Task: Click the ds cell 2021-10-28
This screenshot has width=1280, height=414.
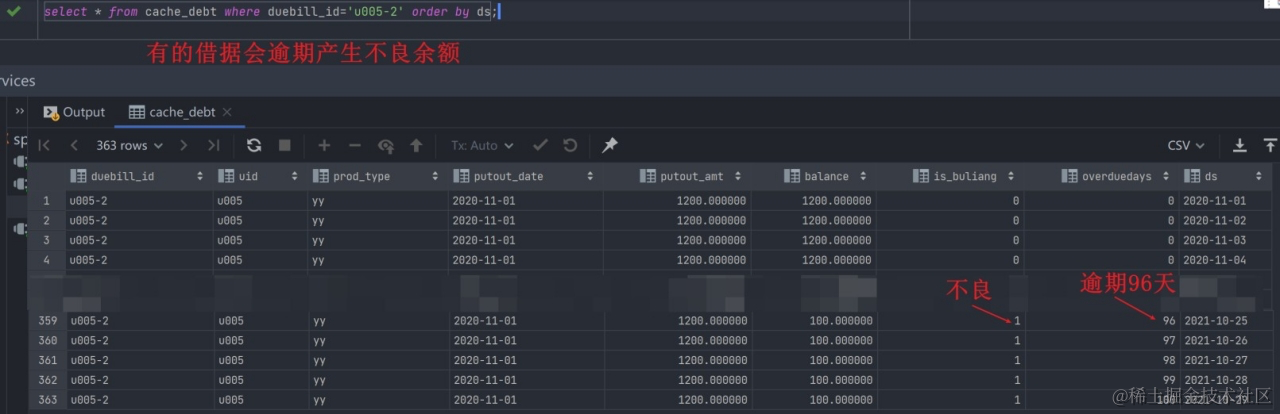Action: (1228, 381)
